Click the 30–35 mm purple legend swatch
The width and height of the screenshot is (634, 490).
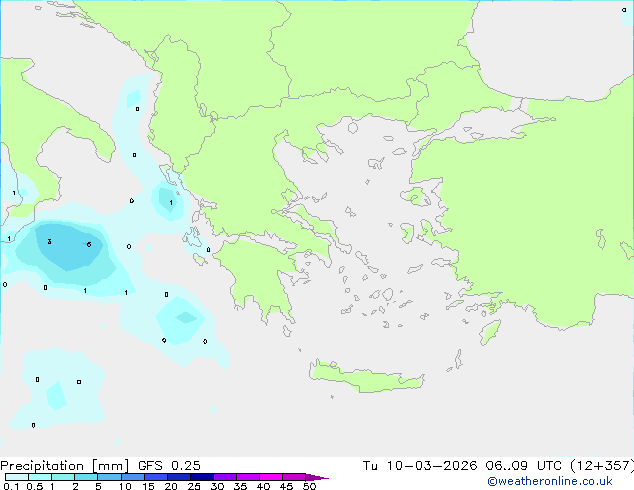pyautogui.click(x=225, y=477)
